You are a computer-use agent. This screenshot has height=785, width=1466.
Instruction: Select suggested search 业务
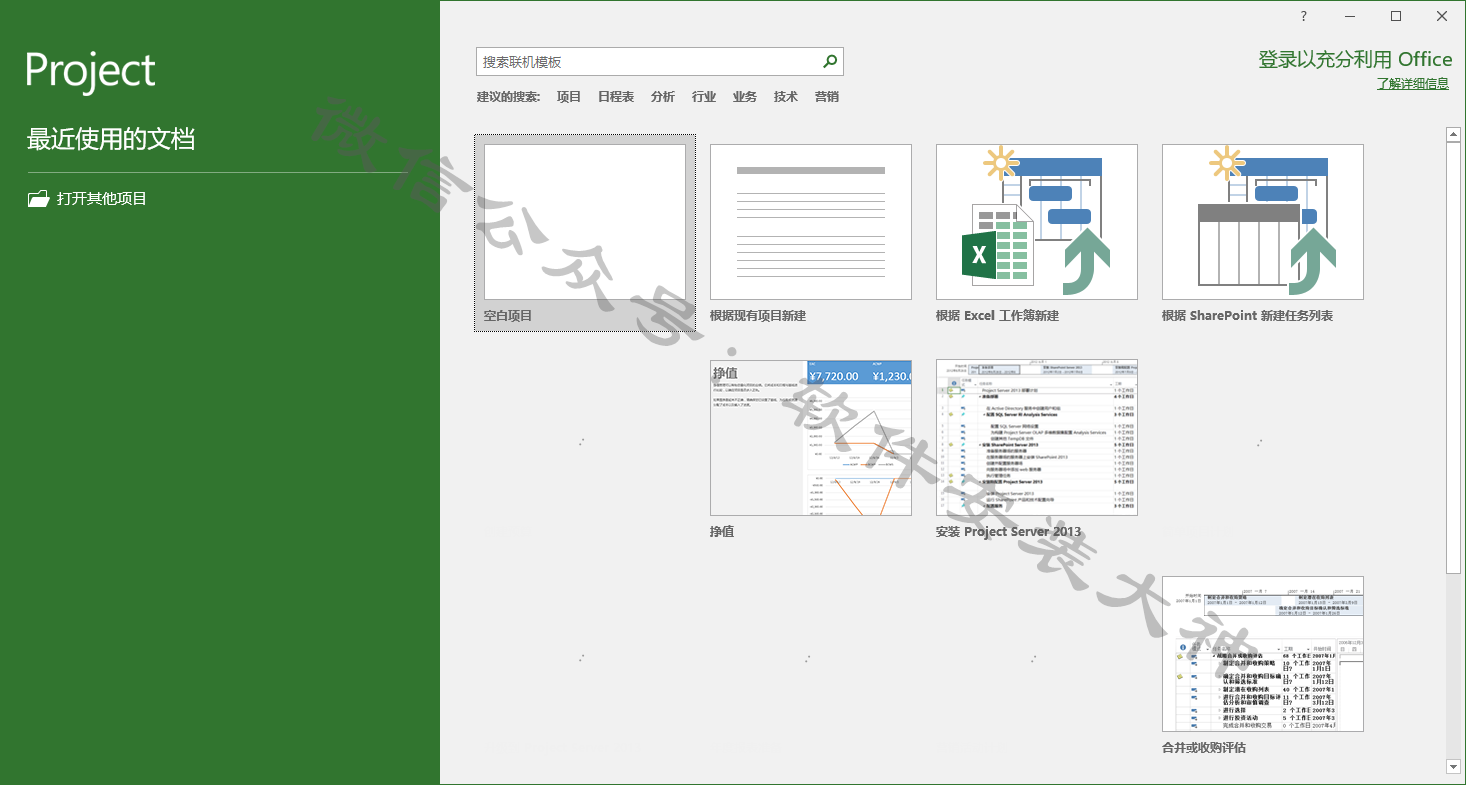click(745, 97)
